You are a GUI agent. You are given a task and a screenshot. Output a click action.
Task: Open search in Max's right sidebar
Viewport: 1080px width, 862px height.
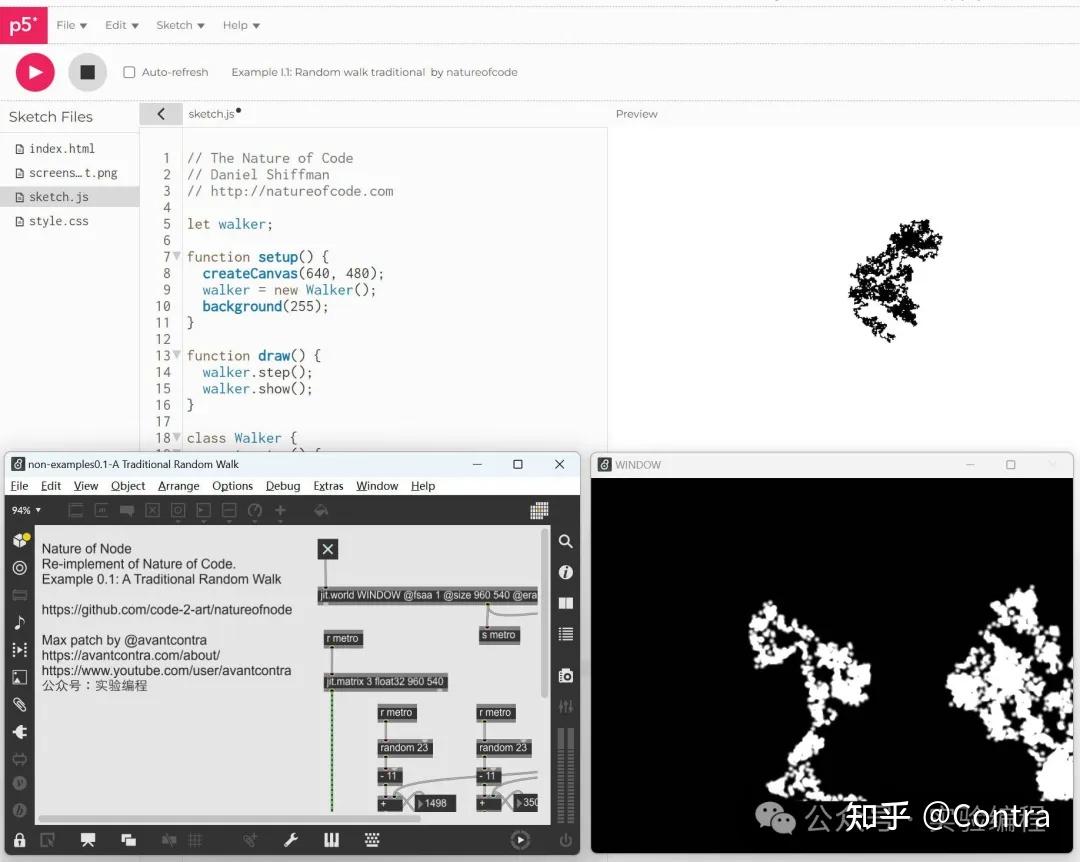coord(565,541)
